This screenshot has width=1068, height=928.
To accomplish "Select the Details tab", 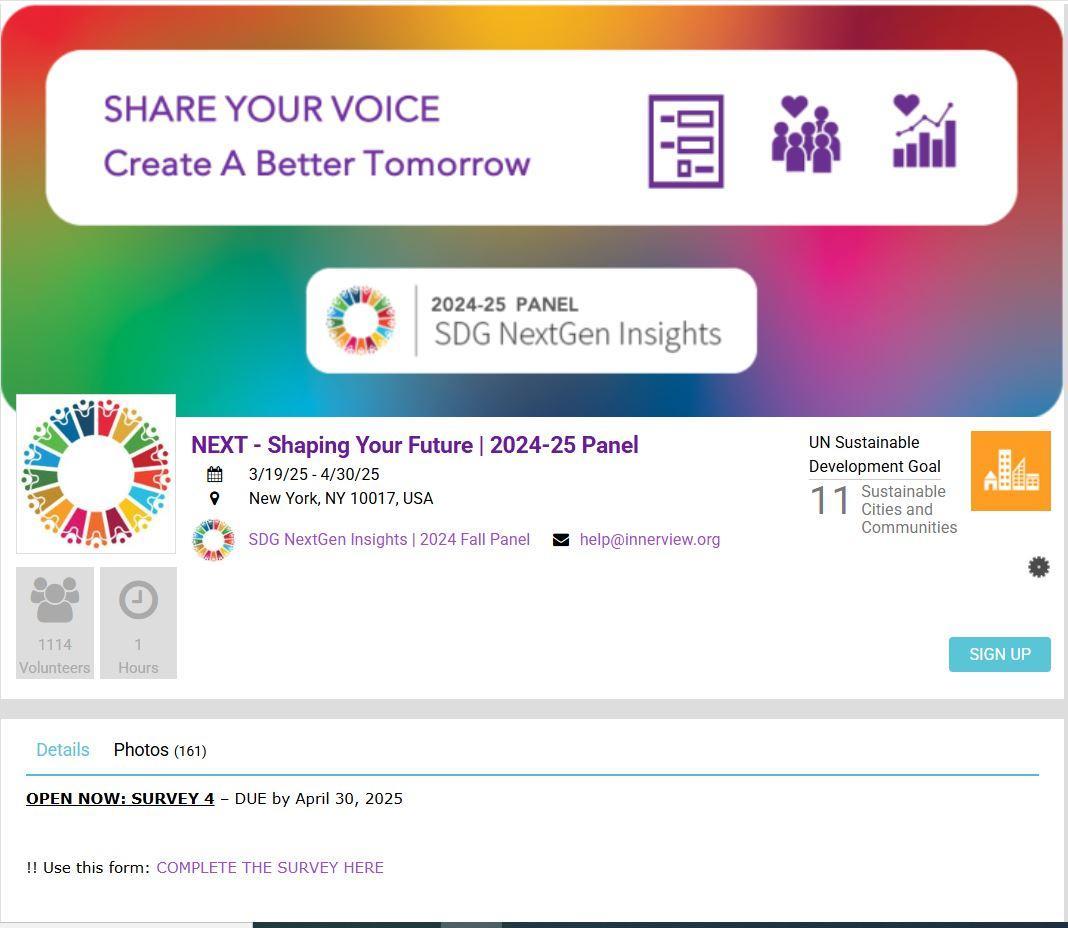I will (x=63, y=749).
